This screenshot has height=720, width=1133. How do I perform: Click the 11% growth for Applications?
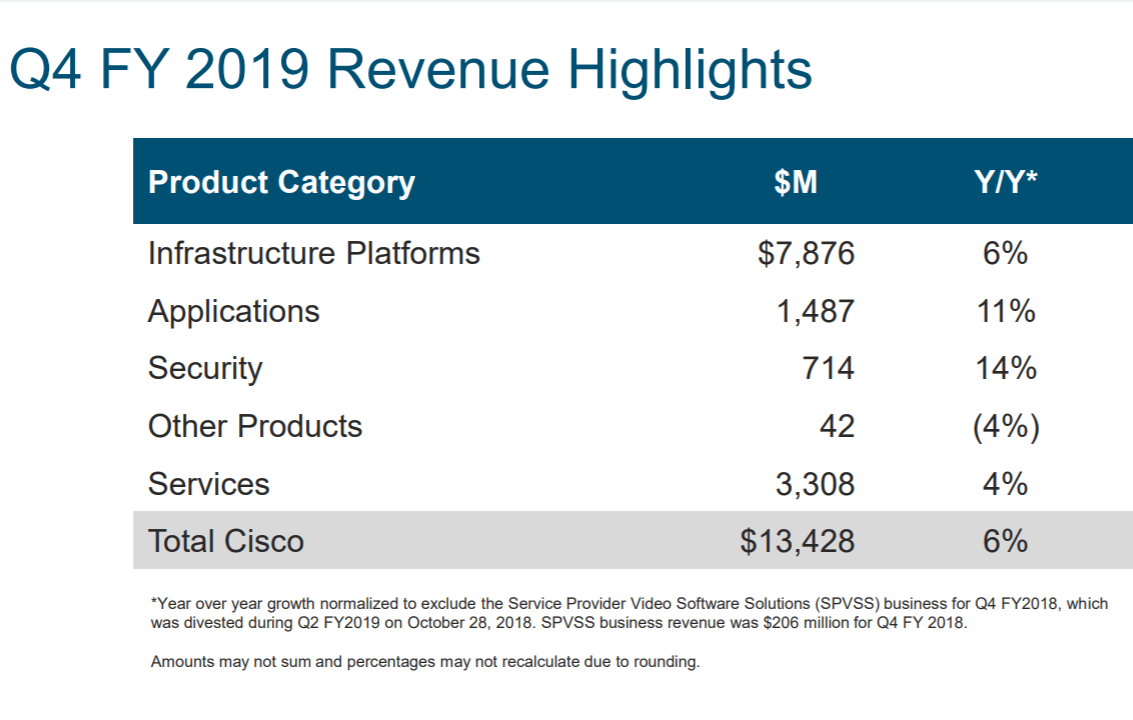[1005, 312]
